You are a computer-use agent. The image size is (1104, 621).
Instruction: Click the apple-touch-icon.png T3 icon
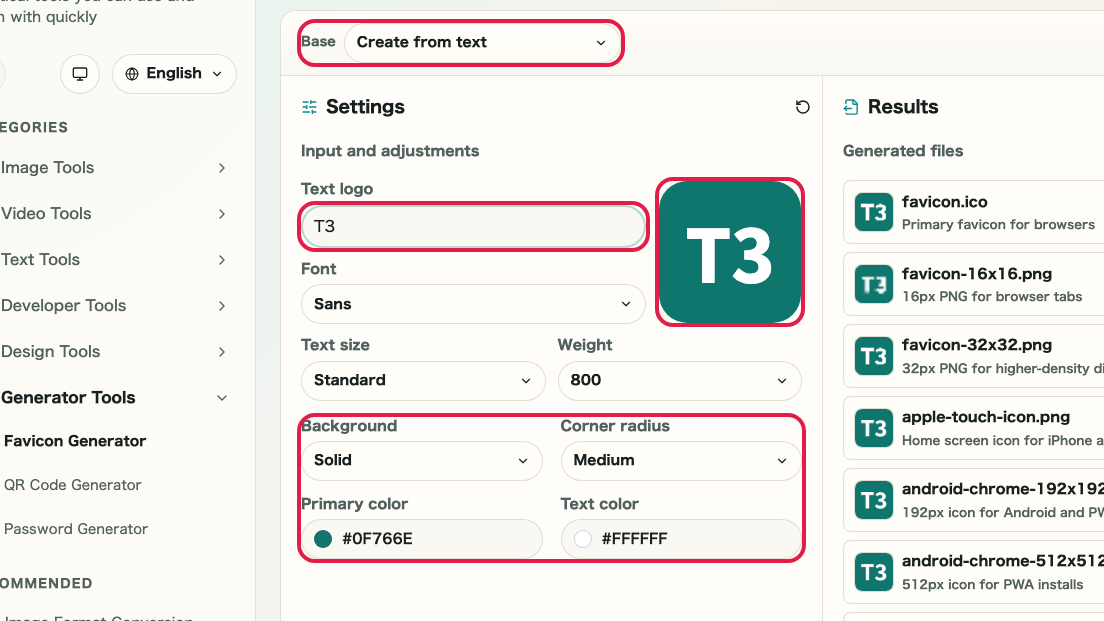pyautogui.click(x=874, y=428)
